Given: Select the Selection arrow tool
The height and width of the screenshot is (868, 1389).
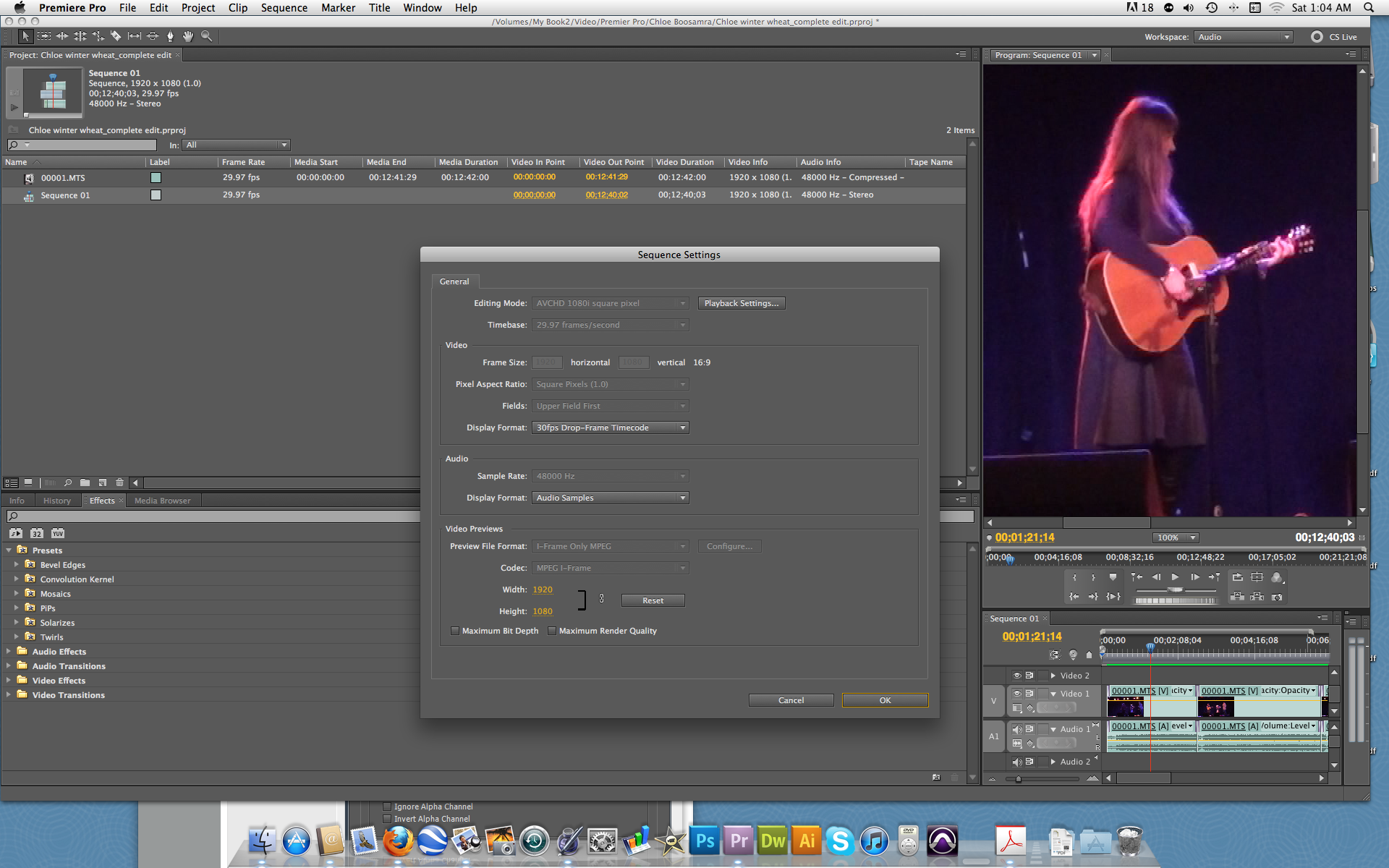Looking at the screenshot, I should [x=25, y=35].
